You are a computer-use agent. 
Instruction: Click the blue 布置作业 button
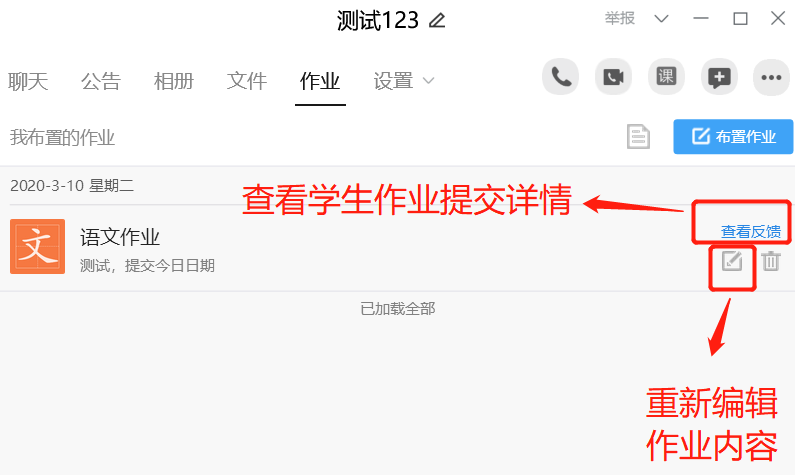click(x=733, y=136)
